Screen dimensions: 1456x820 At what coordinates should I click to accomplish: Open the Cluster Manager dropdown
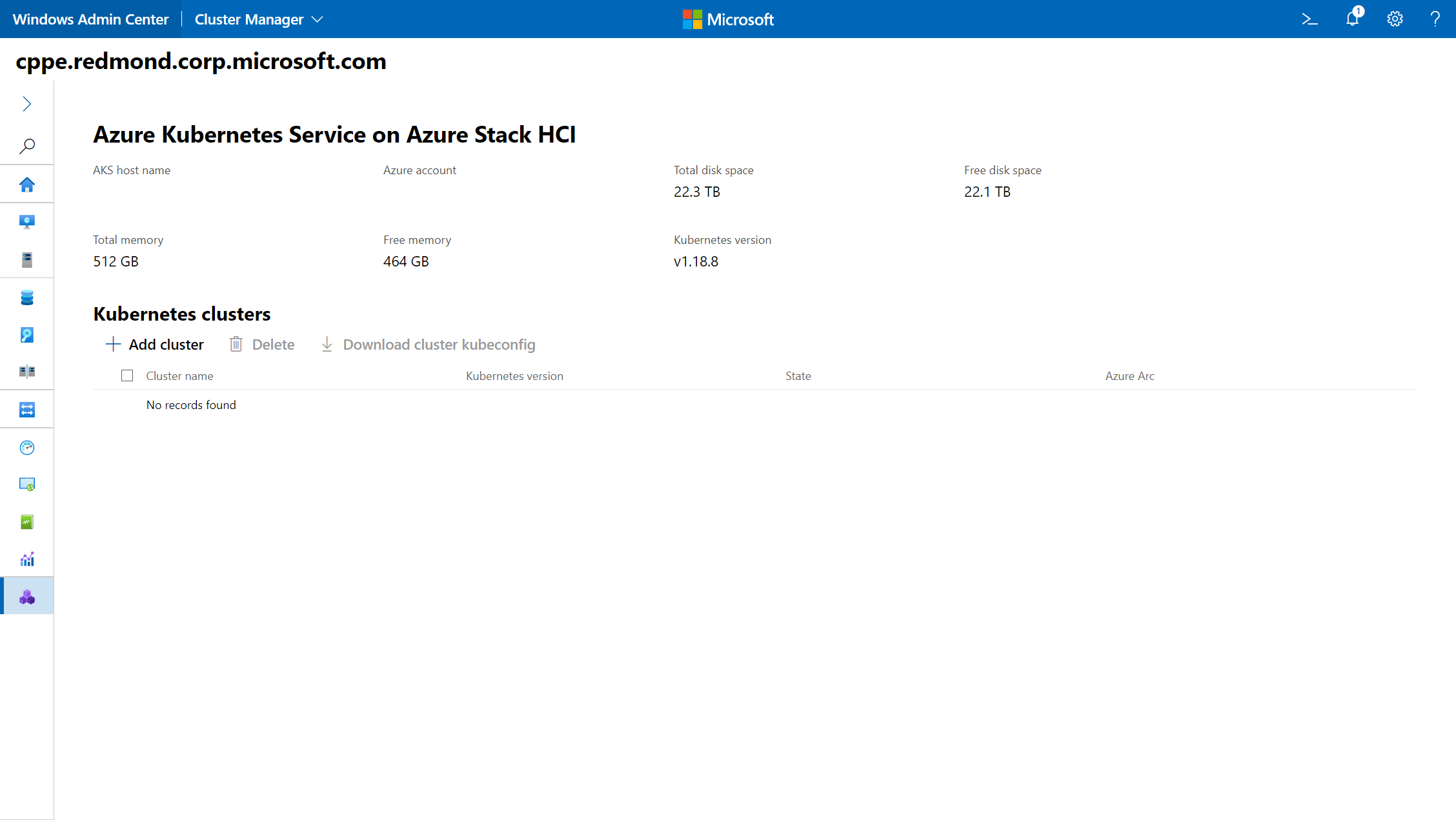click(x=259, y=19)
